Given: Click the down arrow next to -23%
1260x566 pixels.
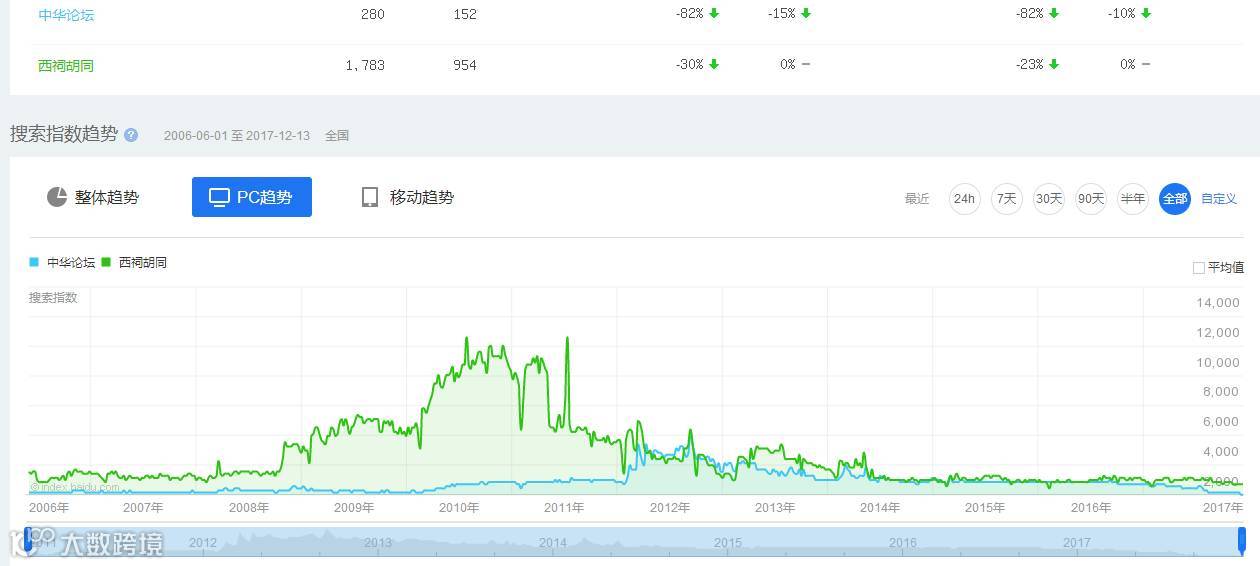Looking at the screenshot, I should (x=1054, y=64).
